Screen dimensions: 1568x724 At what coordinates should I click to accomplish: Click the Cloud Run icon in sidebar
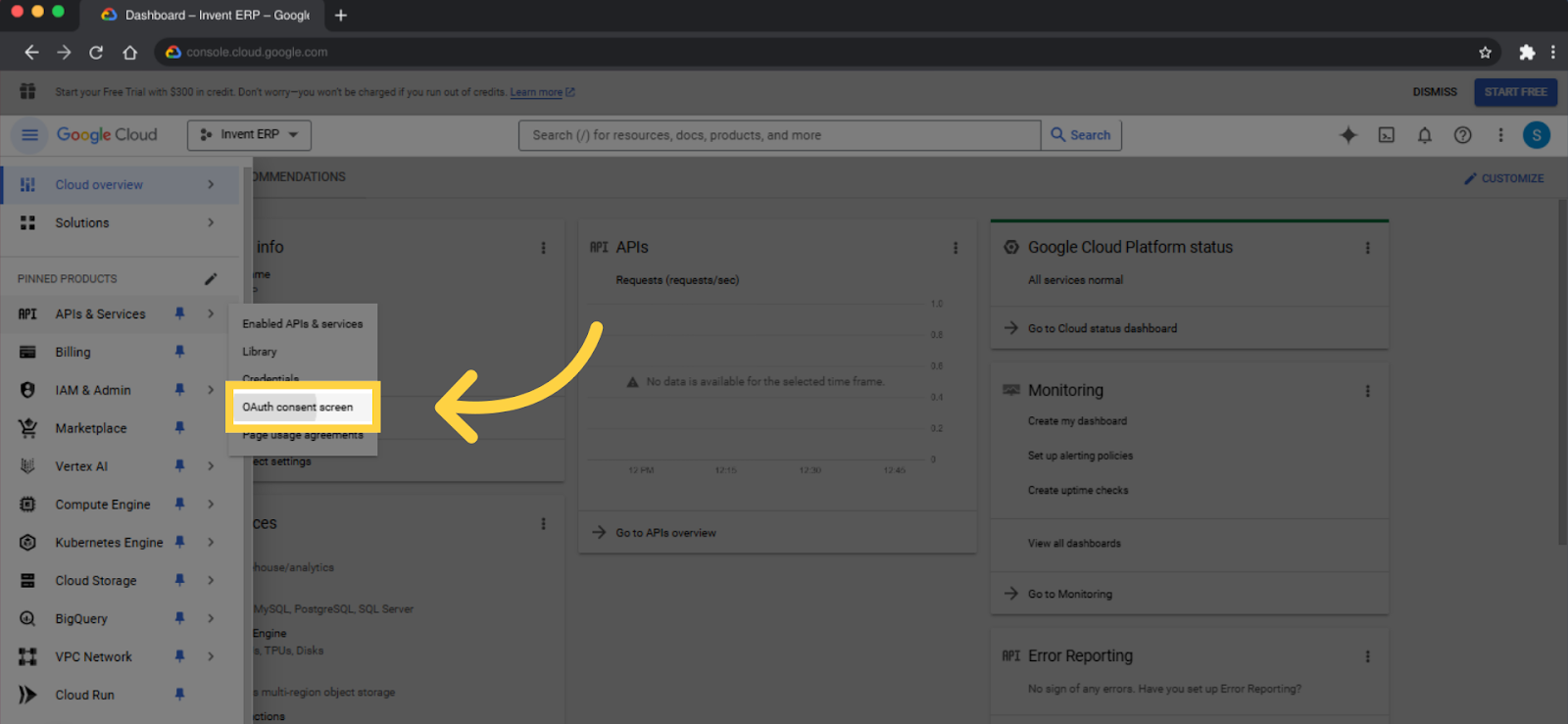coord(27,695)
